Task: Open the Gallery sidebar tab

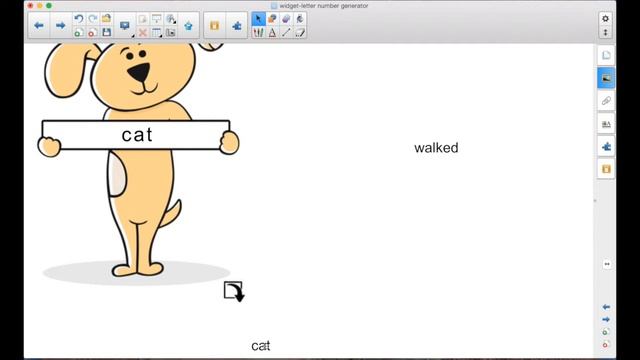Action: 606,78
